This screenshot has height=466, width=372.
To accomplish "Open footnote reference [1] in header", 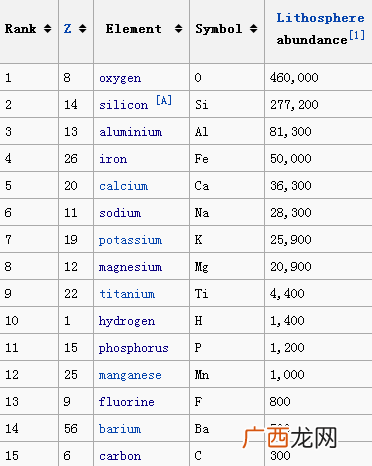I will 357,35.
